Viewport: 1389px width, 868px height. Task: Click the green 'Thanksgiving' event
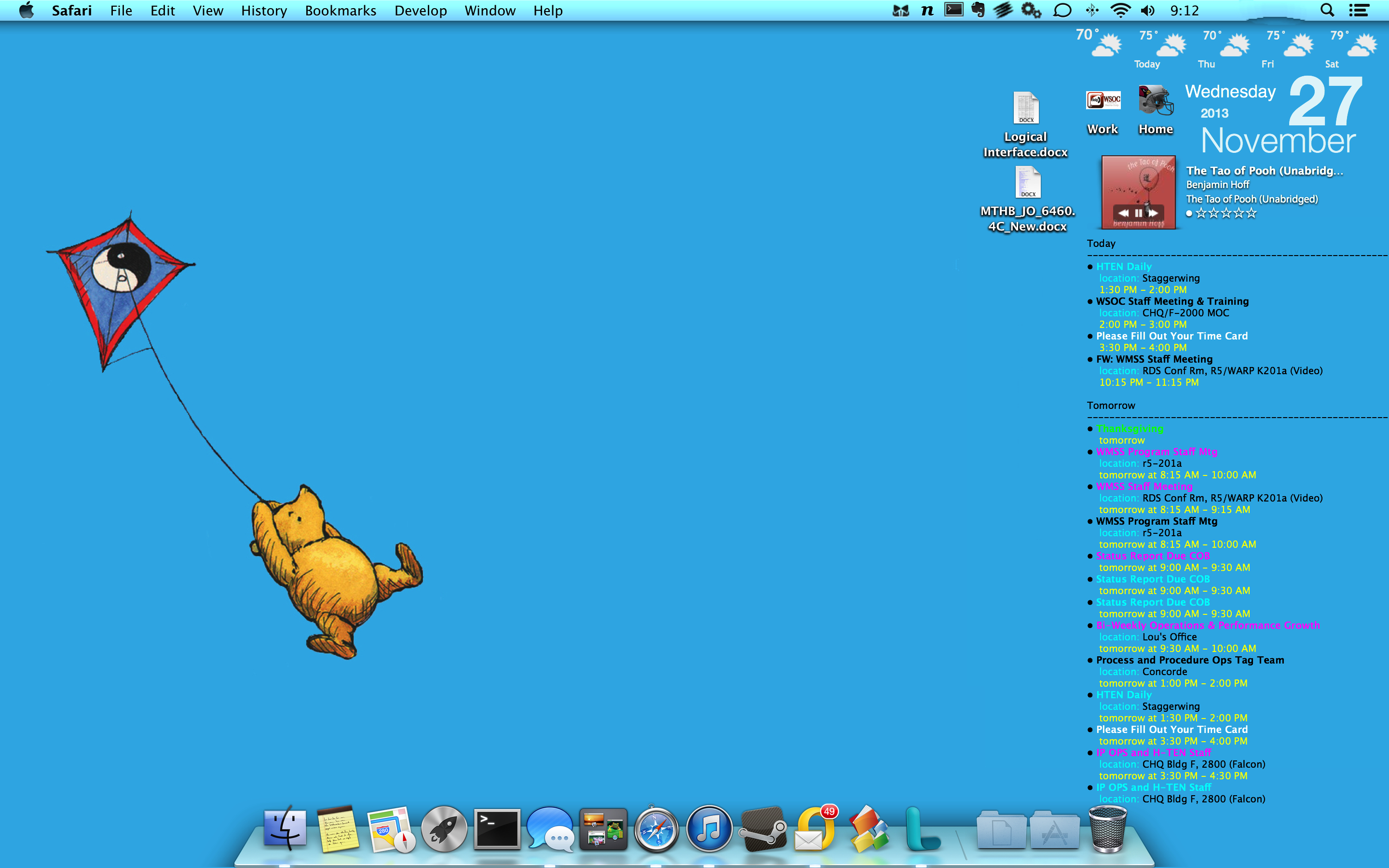pos(1130,429)
